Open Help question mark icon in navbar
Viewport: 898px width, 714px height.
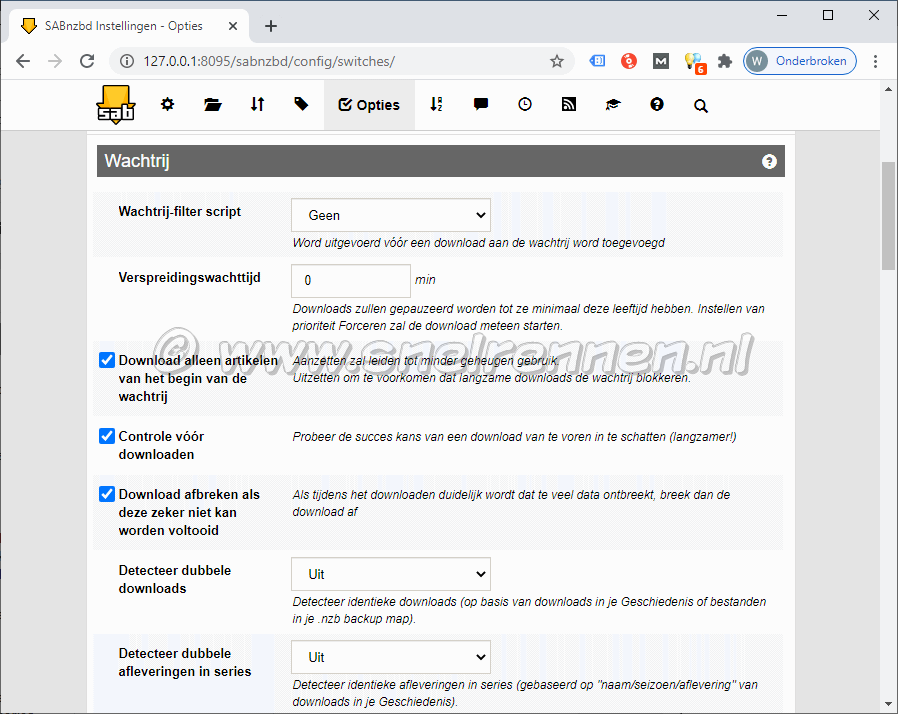pyautogui.click(x=657, y=104)
